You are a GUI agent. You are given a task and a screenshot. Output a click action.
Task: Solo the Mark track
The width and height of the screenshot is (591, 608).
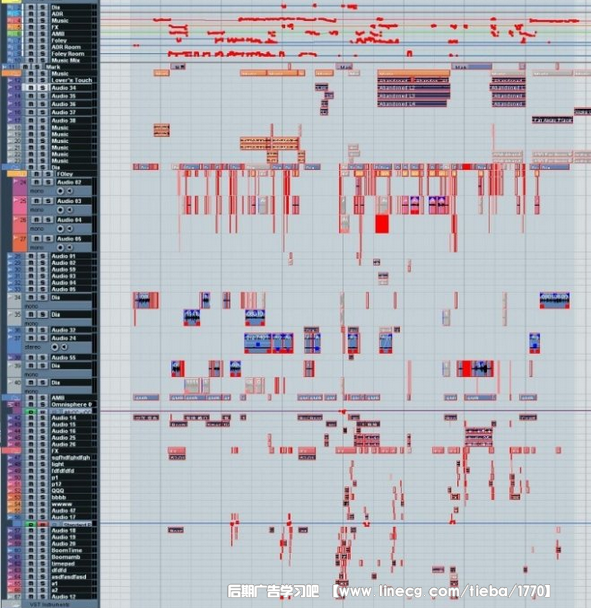(37, 67)
